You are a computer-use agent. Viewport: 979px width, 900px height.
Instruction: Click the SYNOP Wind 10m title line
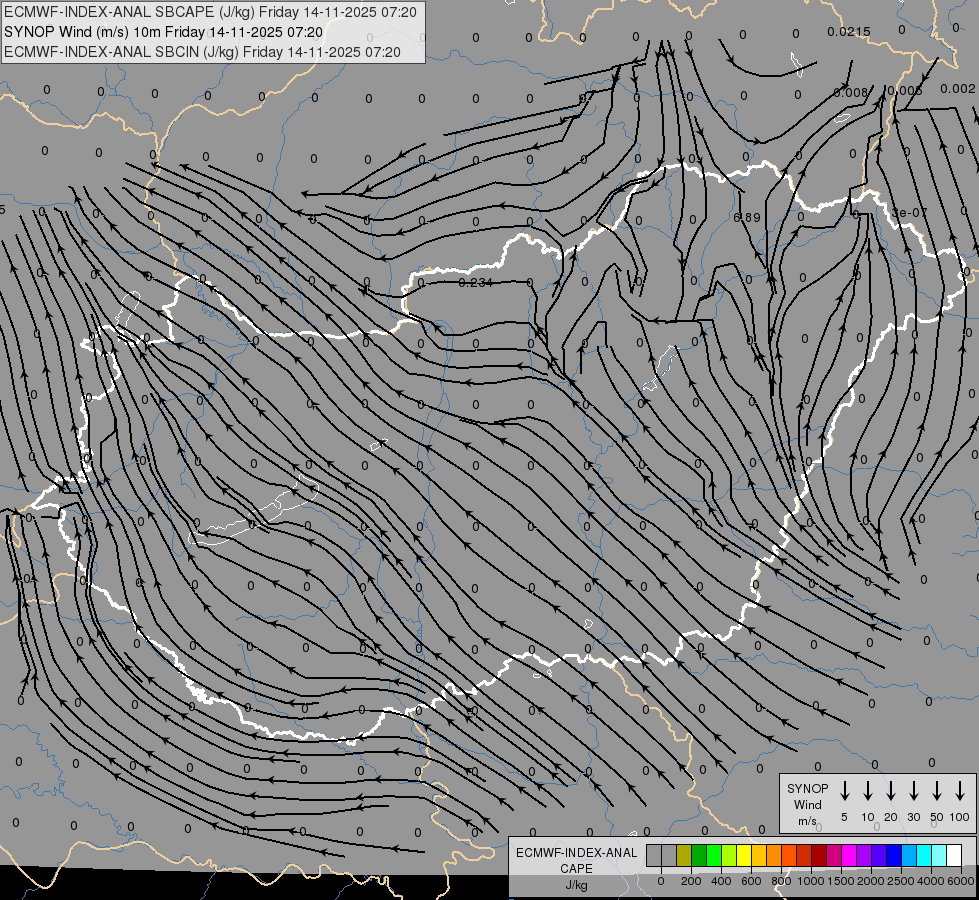164,32
